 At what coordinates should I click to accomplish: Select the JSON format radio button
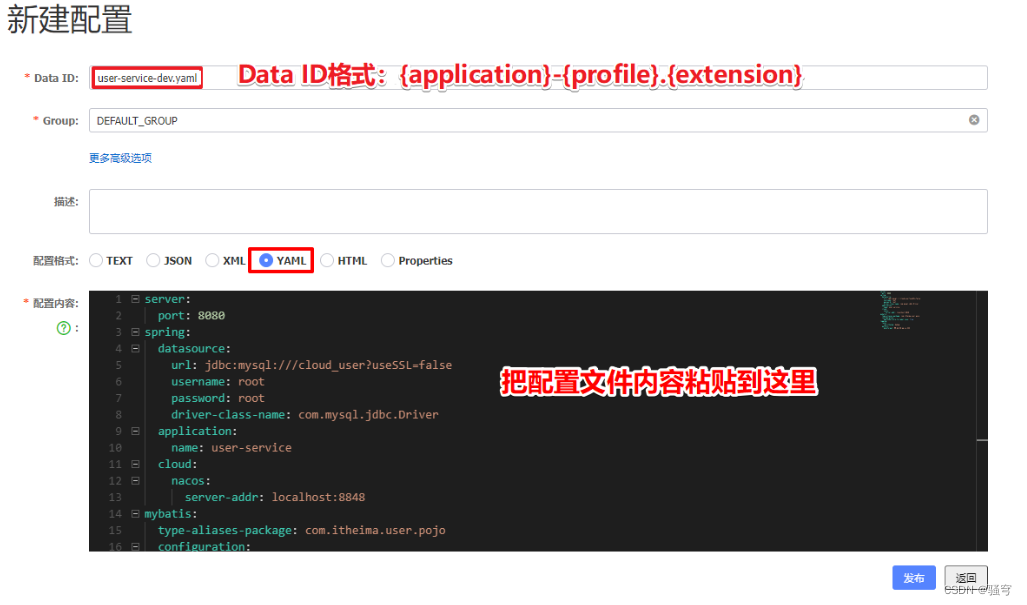point(153,260)
